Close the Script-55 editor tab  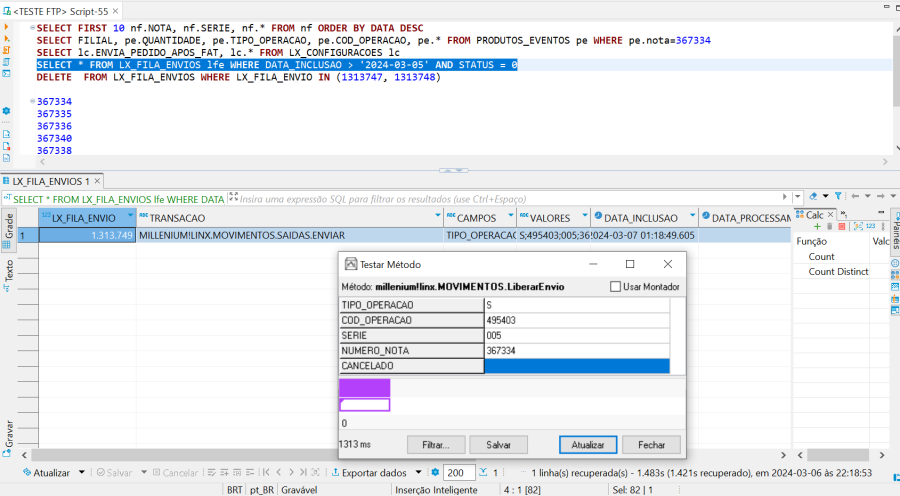115,11
